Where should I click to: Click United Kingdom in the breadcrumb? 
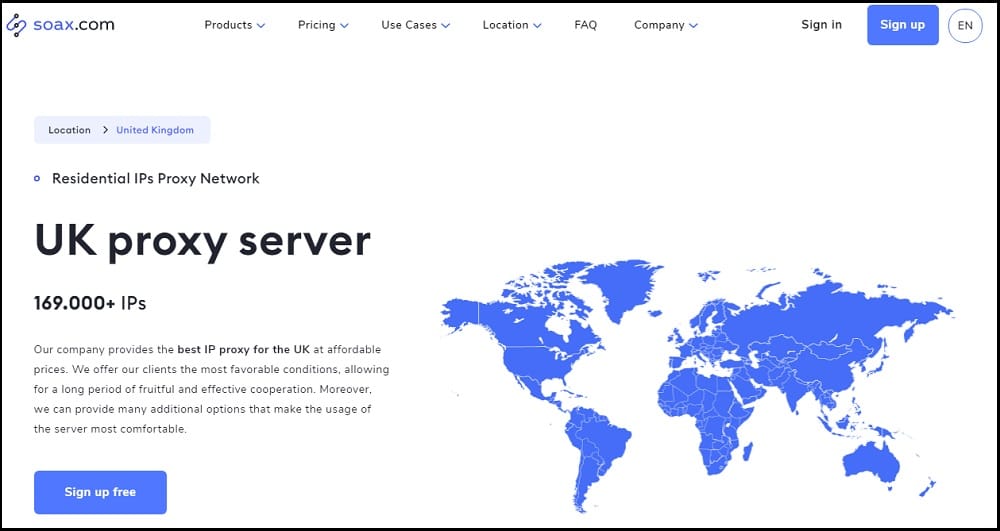(155, 130)
